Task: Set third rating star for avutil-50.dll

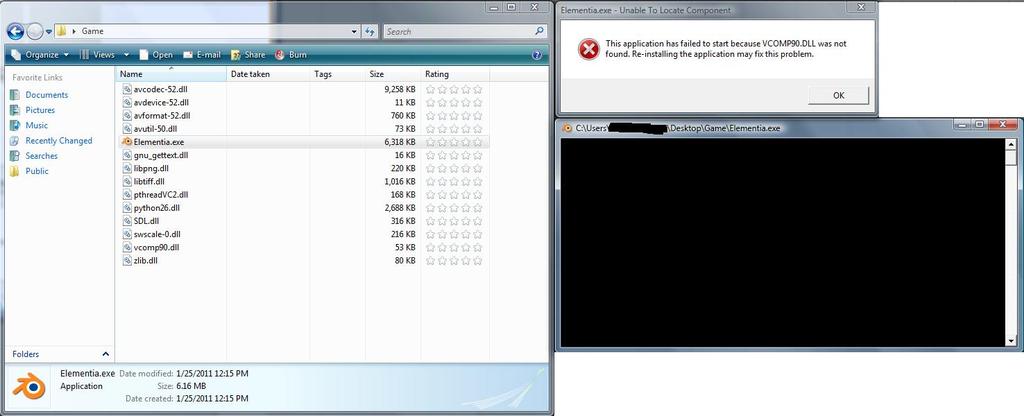Action: click(454, 129)
